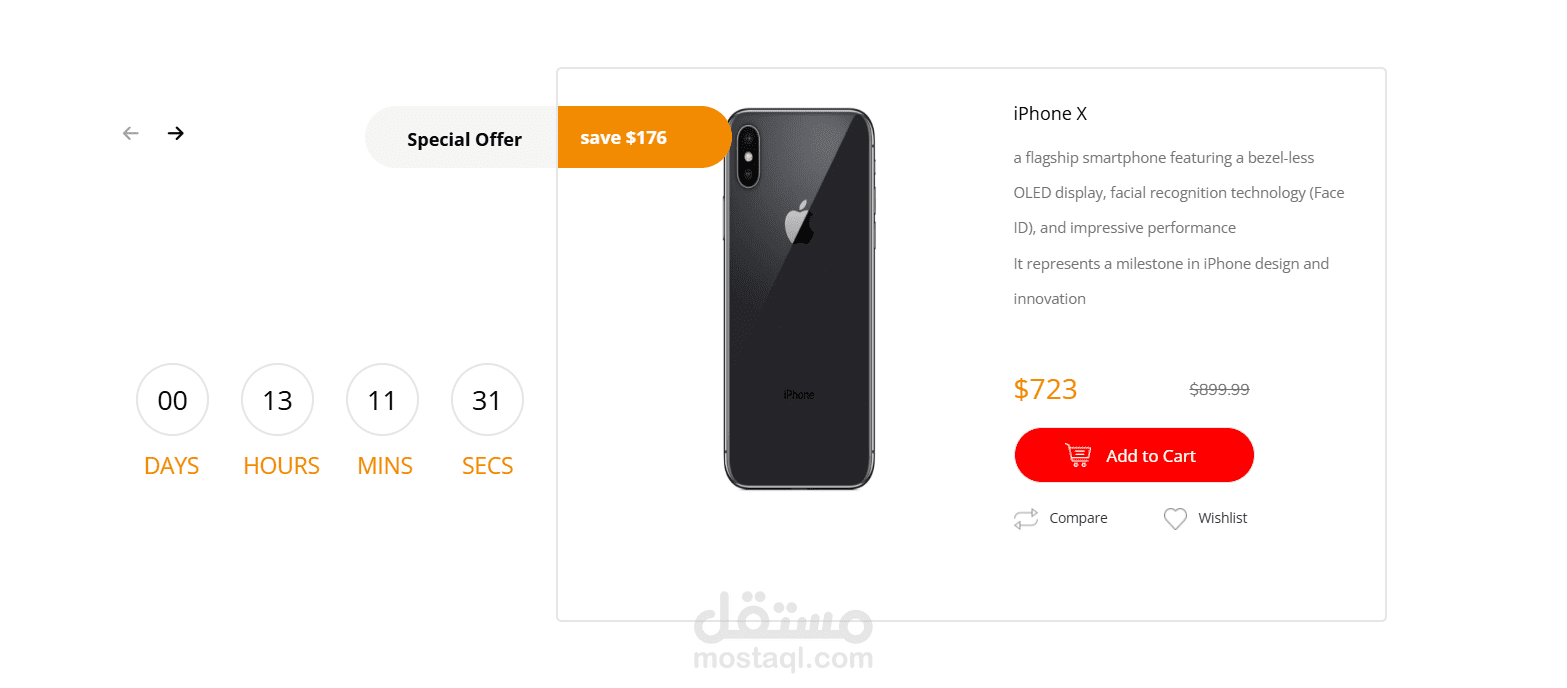Add iPhone X to cart
This screenshot has width=1567, height=688.
[1134, 455]
